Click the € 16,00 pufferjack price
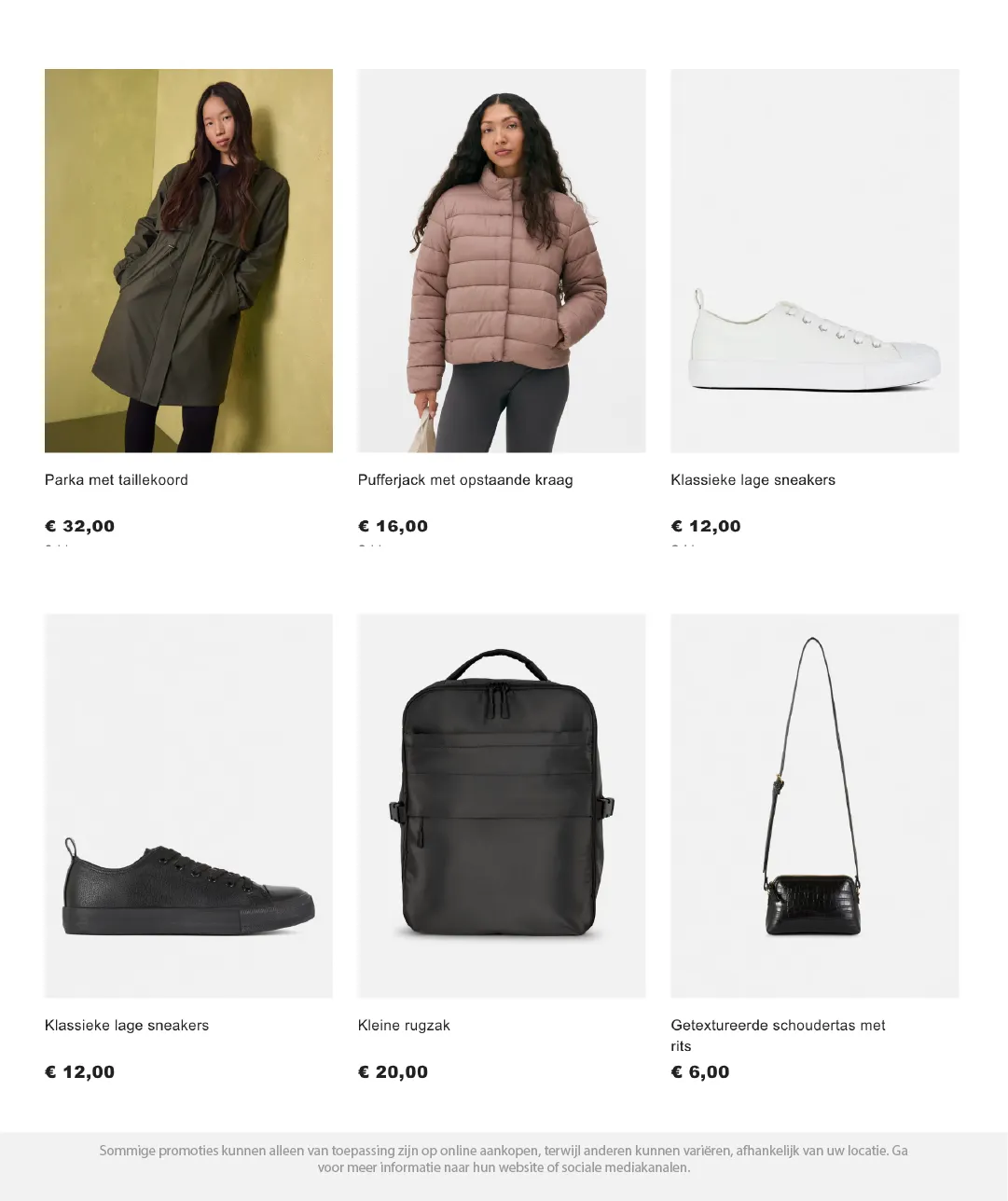 pos(393,526)
